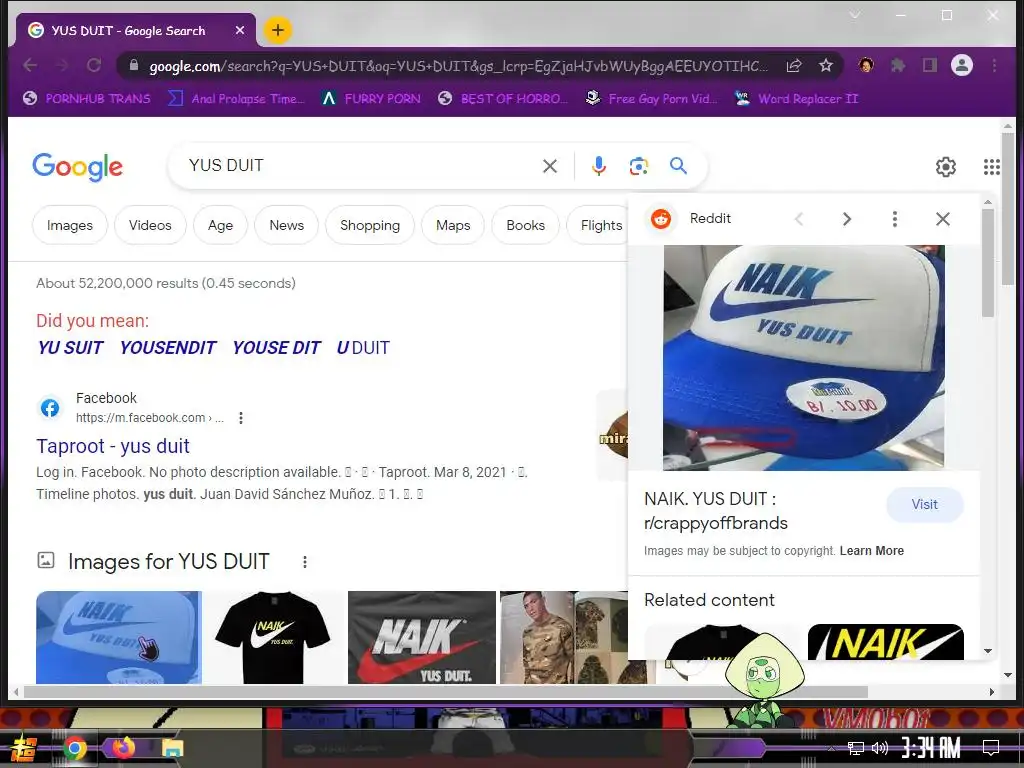Click the Learn More copyright link
The width and height of the screenshot is (1024, 768).
pos(872,551)
